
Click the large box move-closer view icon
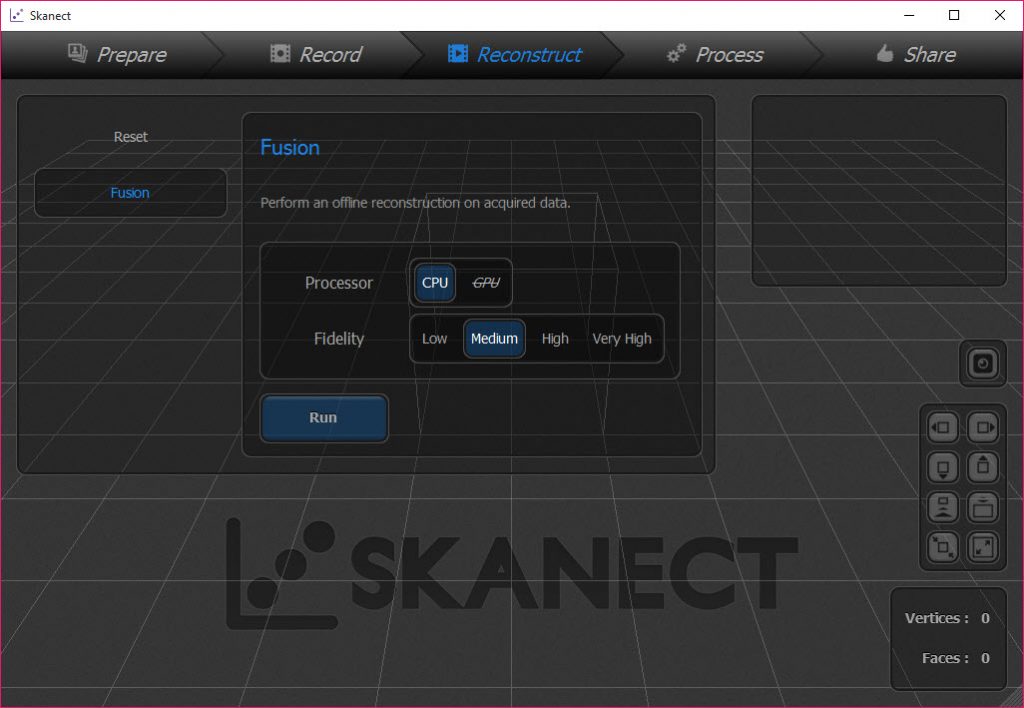982,507
